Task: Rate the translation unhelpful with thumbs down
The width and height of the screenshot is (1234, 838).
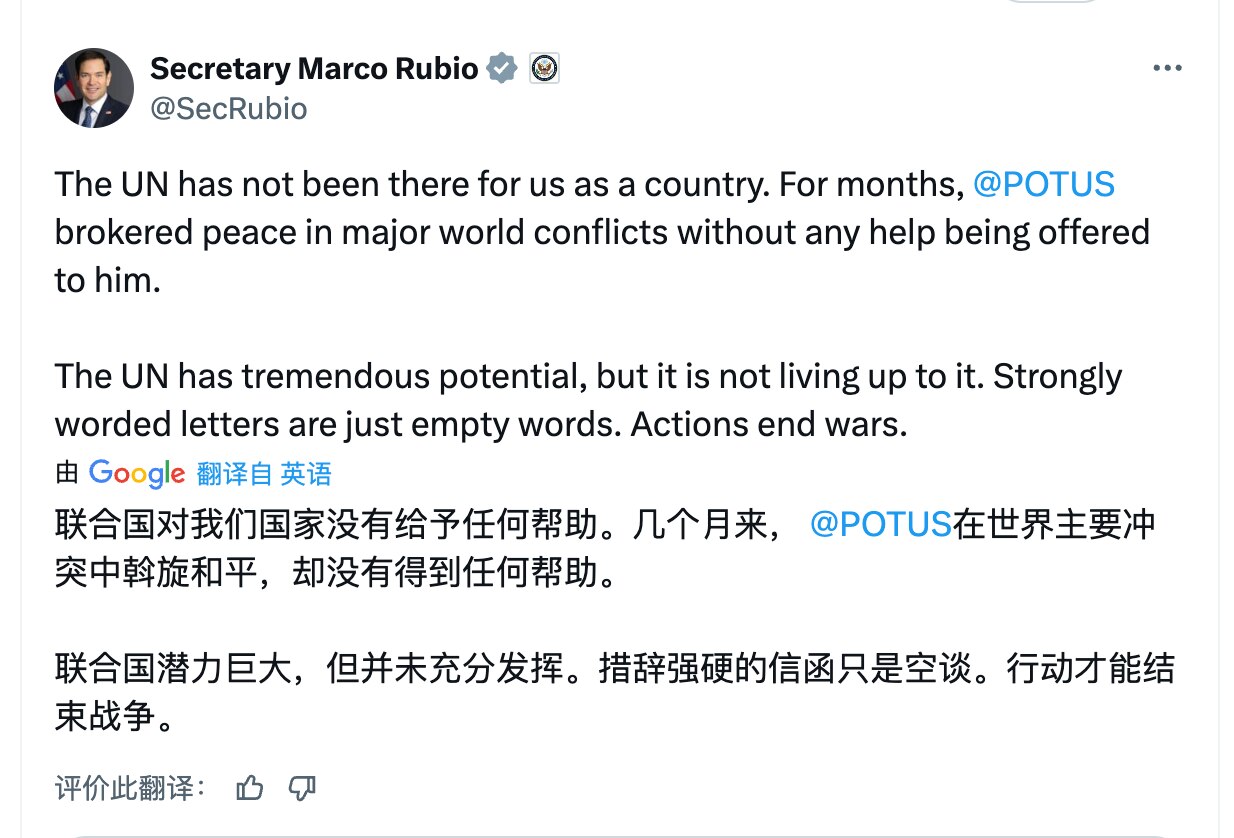Action: point(302,789)
